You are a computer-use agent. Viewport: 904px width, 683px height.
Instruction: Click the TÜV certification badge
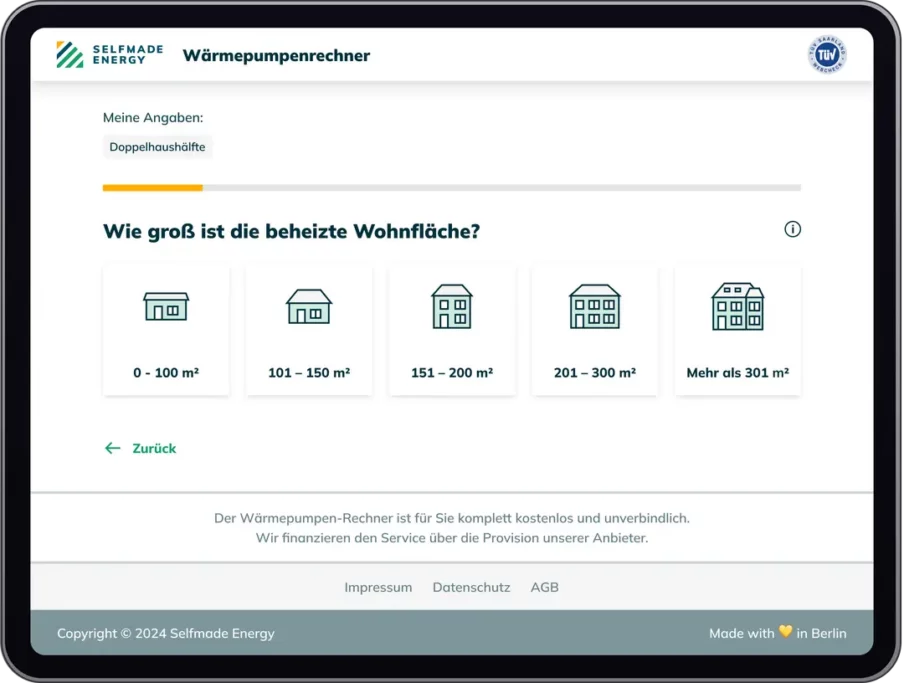tap(826, 56)
